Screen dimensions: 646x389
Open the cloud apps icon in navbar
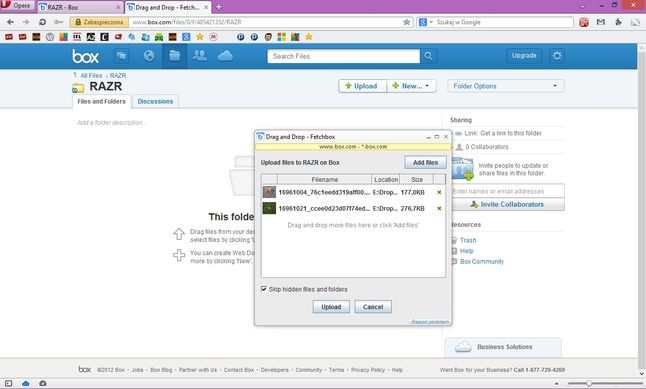pyautogui.click(x=225, y=56)
